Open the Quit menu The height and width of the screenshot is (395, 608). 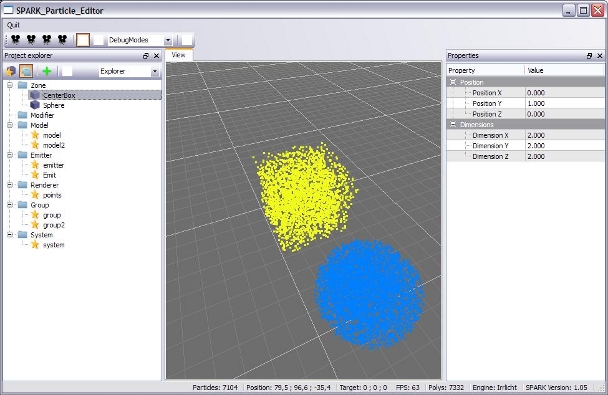click(13, 25)
